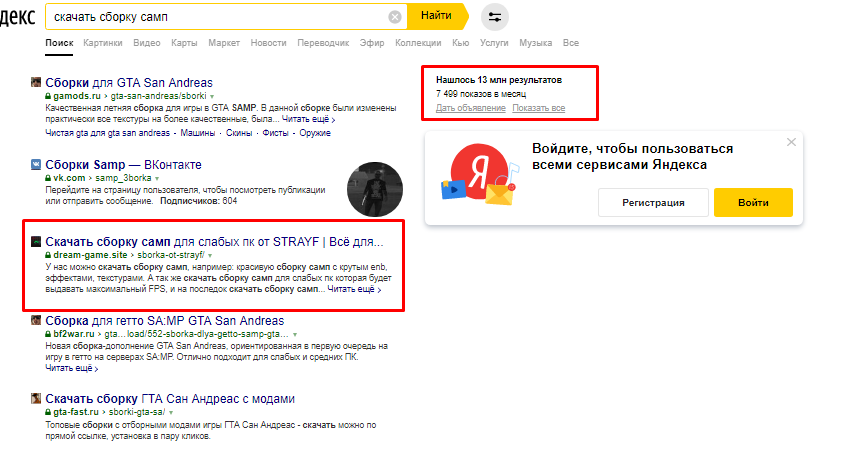
Task: Click the Найти search button
Action: click(437, 16)
